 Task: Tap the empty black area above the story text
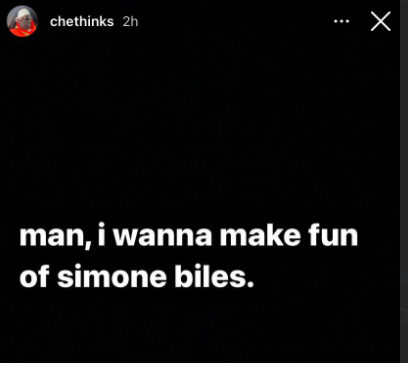tap(200, 127)
